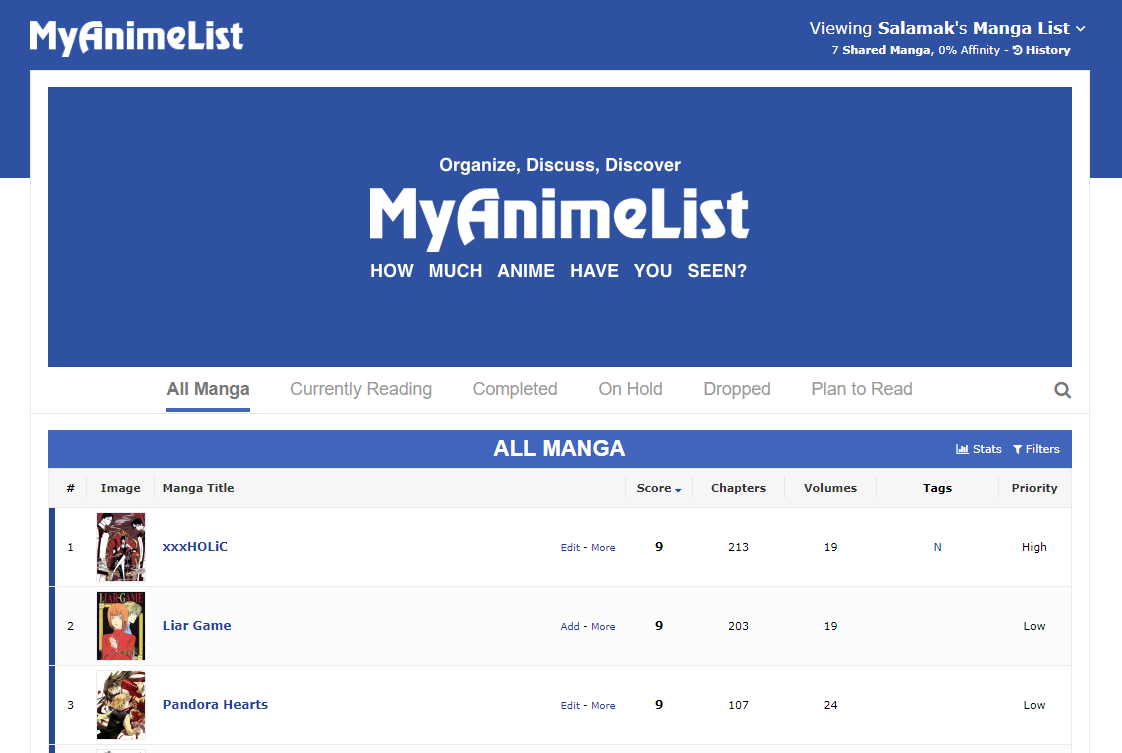Sort by the Priority column header
Viewport: 1122px width, 753px height.
pos(1034,488)
